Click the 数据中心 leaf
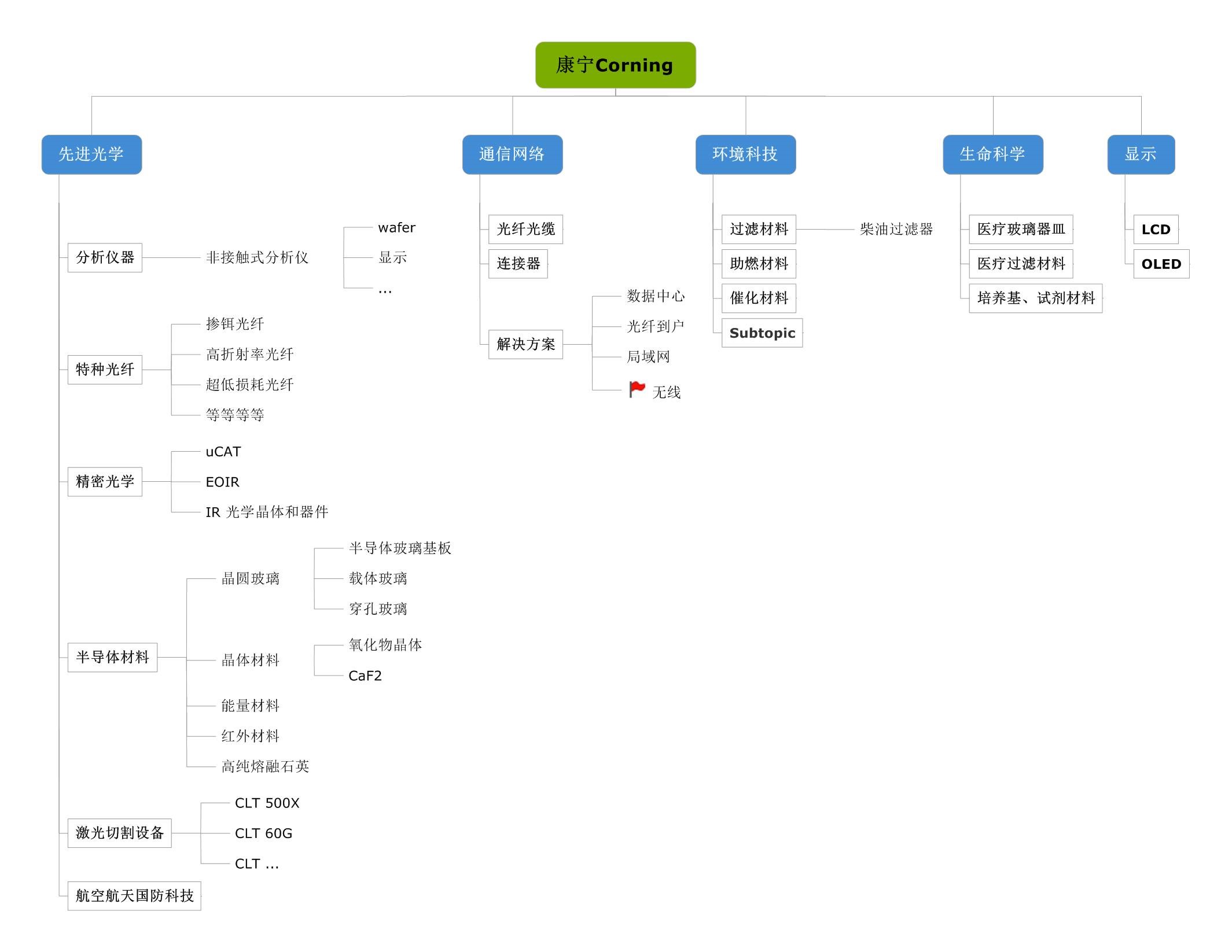The width and height of the screenshot is (1232, 952). coord(656,296)
